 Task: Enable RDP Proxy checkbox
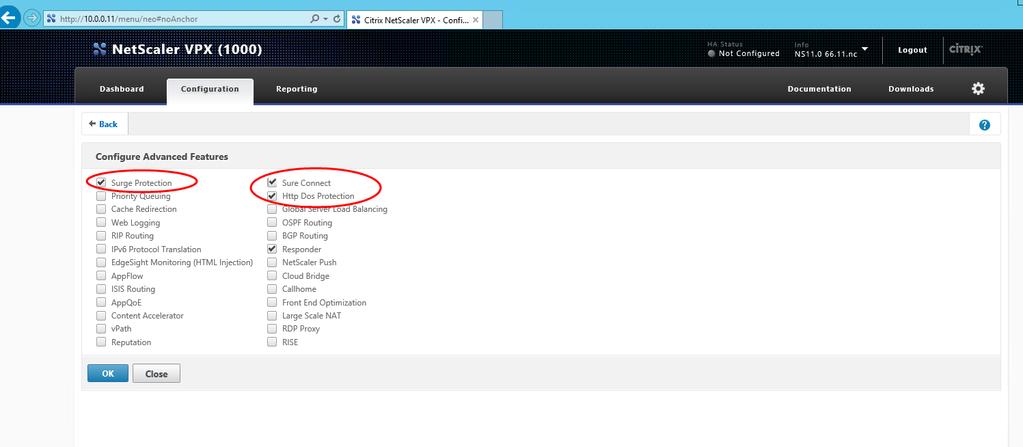(x=271, y=329)
